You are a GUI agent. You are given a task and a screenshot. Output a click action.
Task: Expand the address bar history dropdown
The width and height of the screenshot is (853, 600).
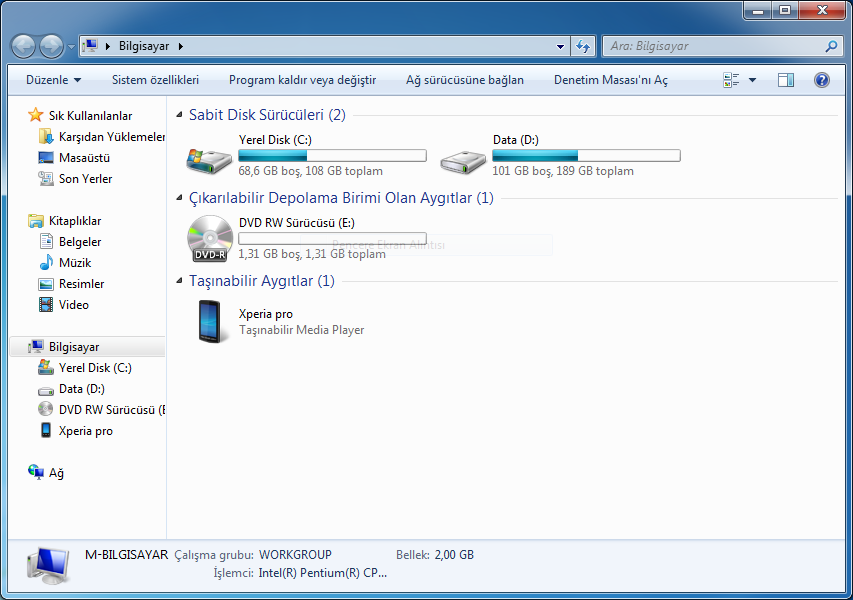coord(560,46)
